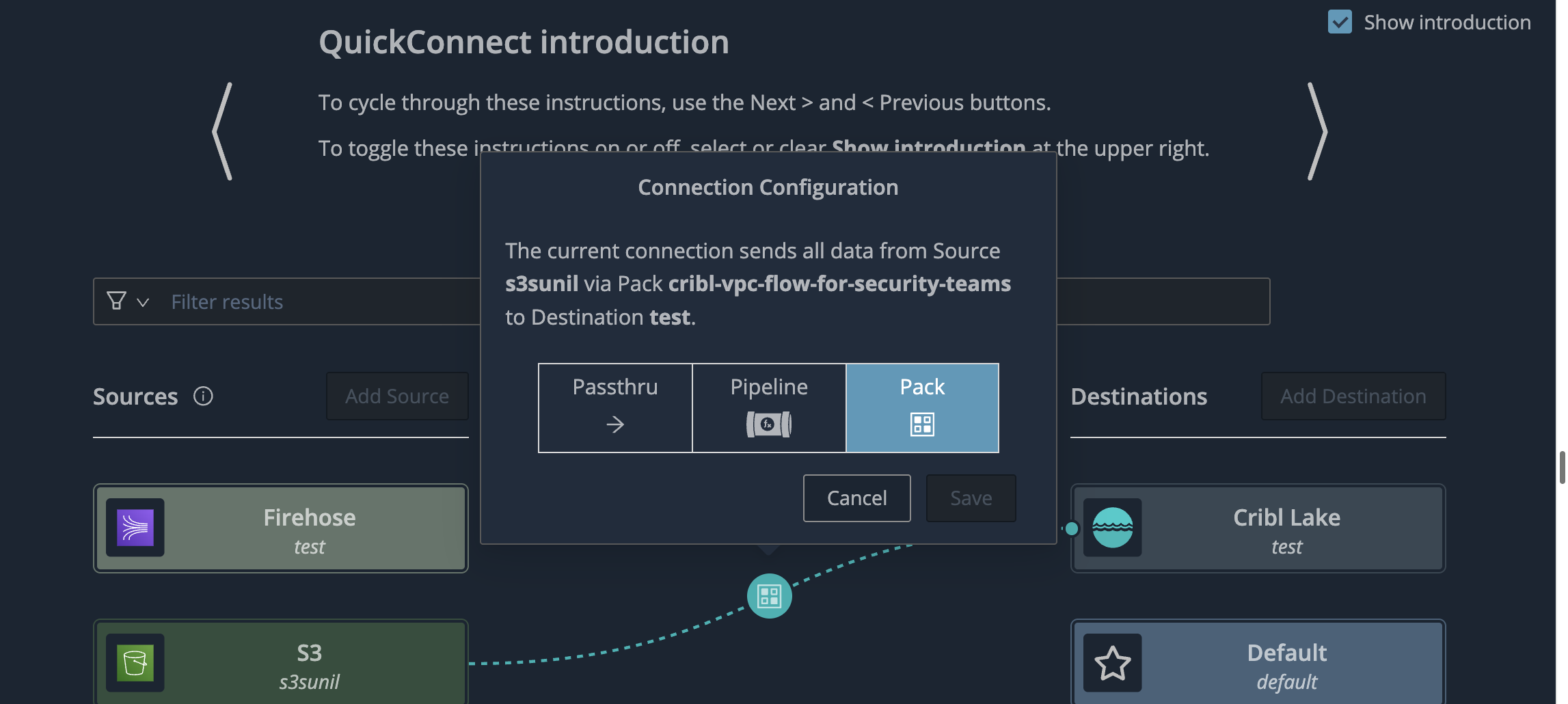Save the connection configuration

pos(971,498)
